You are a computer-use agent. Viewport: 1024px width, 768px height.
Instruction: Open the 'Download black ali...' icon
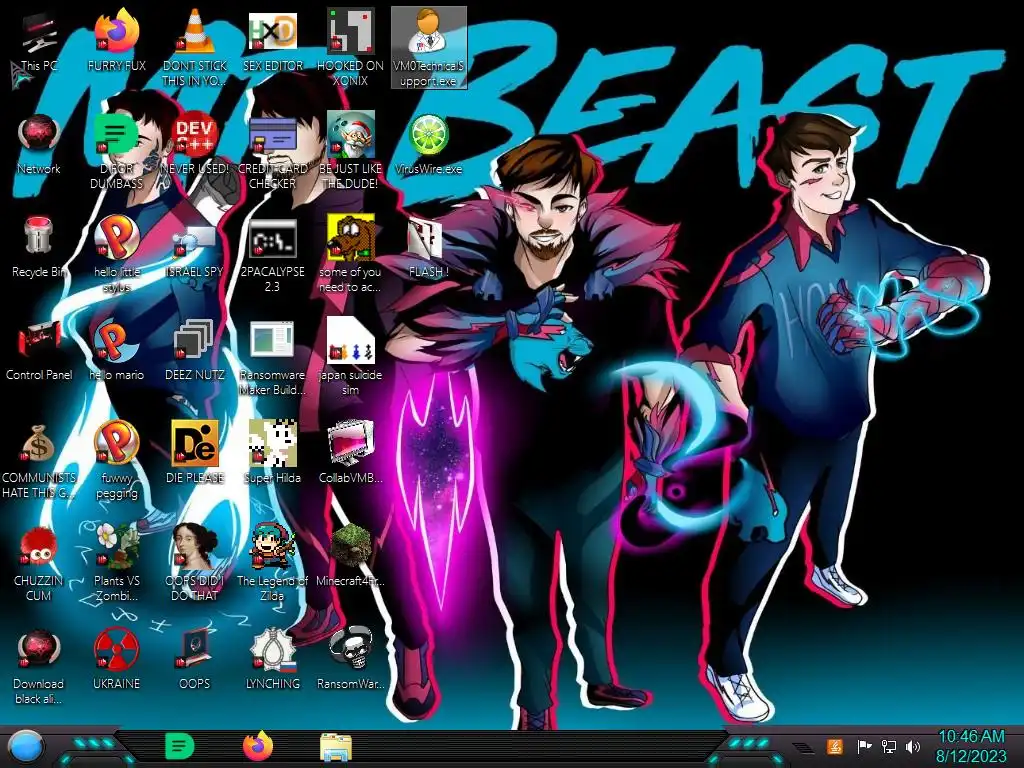pyautogui.click(x=39, y=666)
